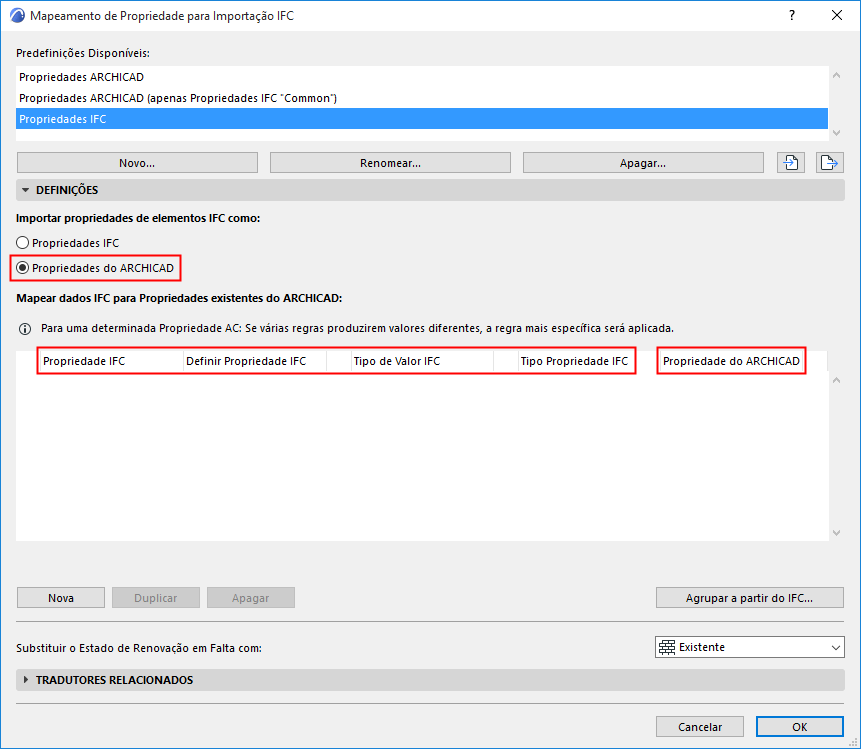
Task: Confirm with the OK button
Action: coord(800,727)
